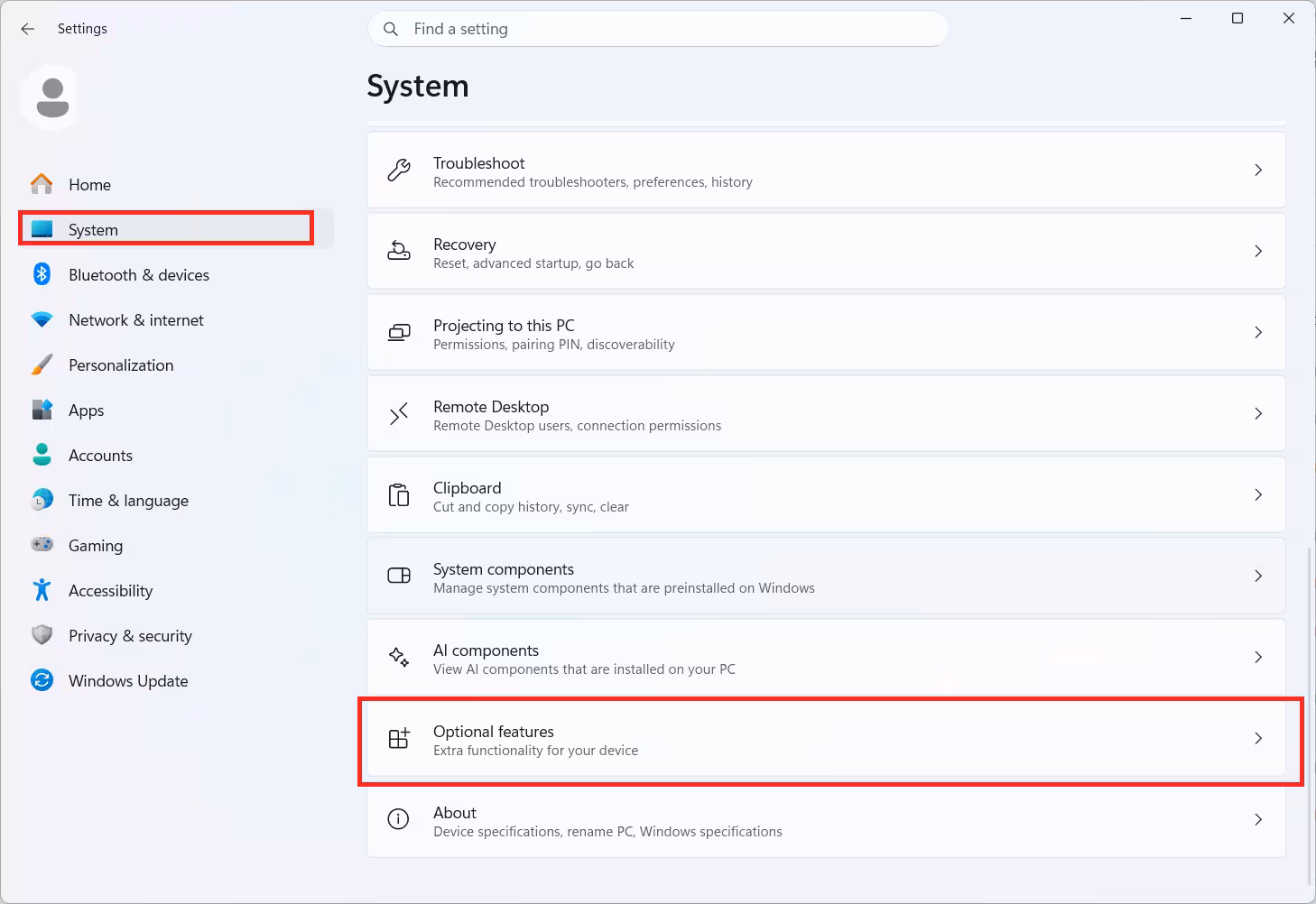Click the Clipboard icon
The image size is (1316, 904).
(399, 494)
